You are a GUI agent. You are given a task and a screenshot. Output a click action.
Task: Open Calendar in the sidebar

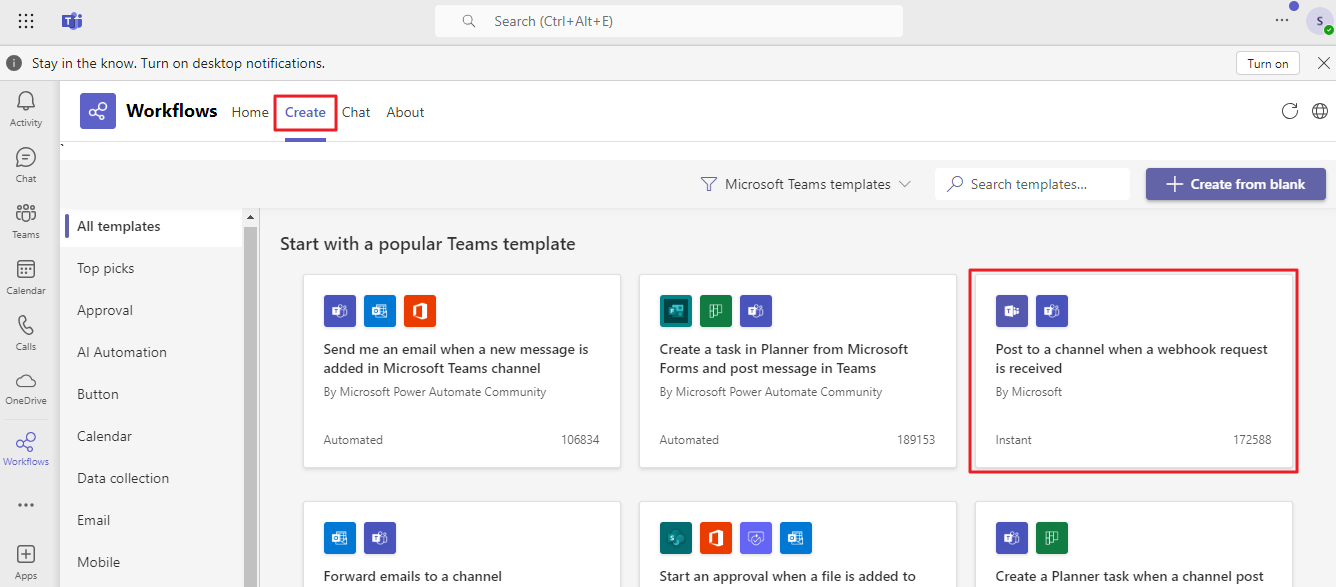point(26,277)
